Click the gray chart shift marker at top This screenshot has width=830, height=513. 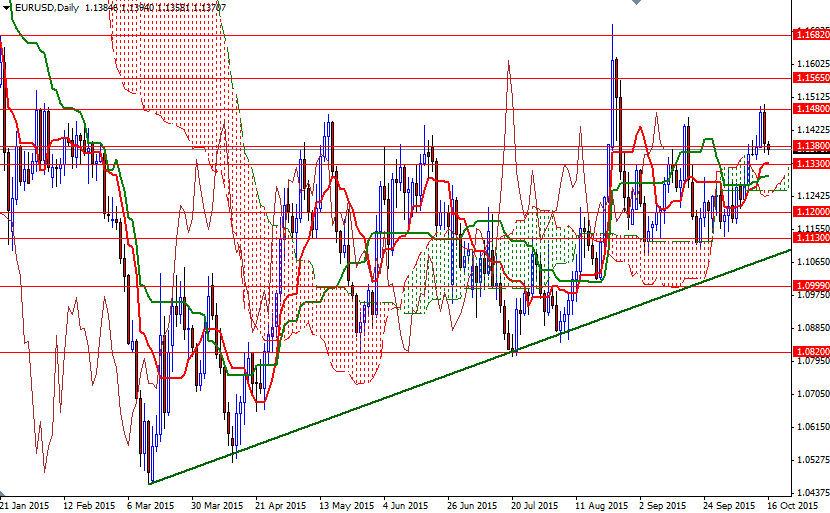[x=635, y=4]
